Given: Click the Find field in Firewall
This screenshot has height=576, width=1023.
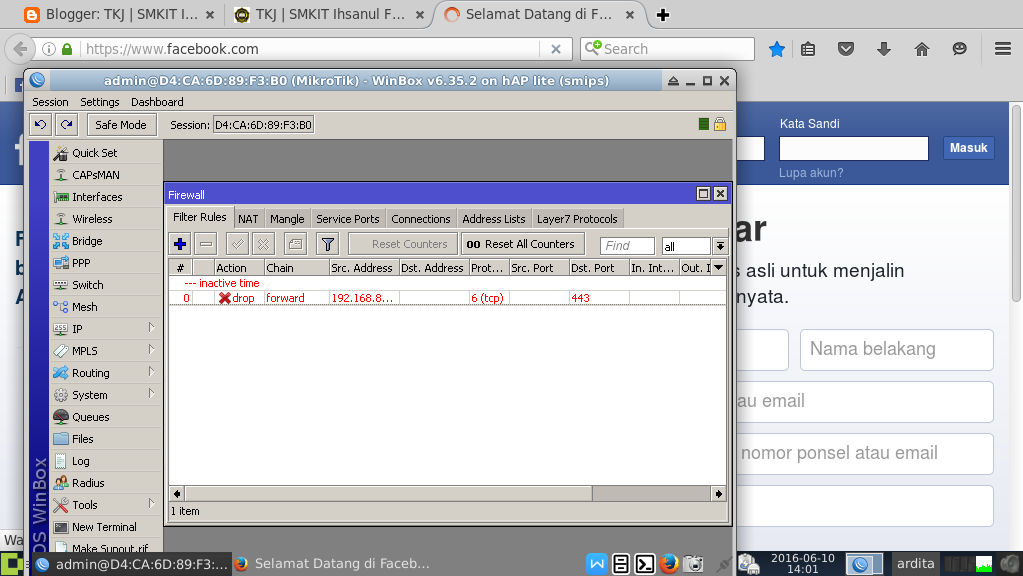Looking at the screenshot, I should (x=627, y=246).
